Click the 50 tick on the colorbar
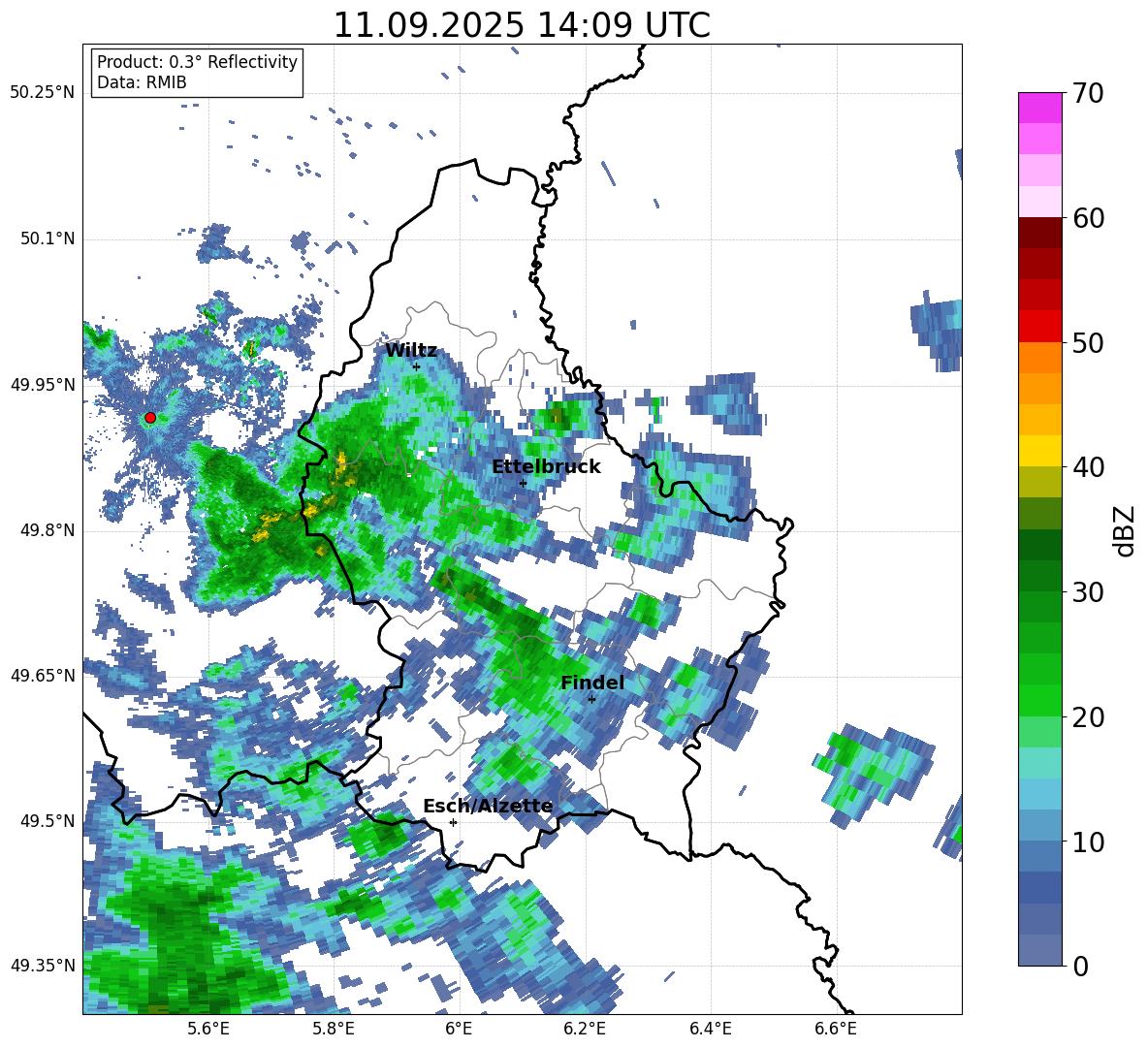 click(x=1087, y=343)
